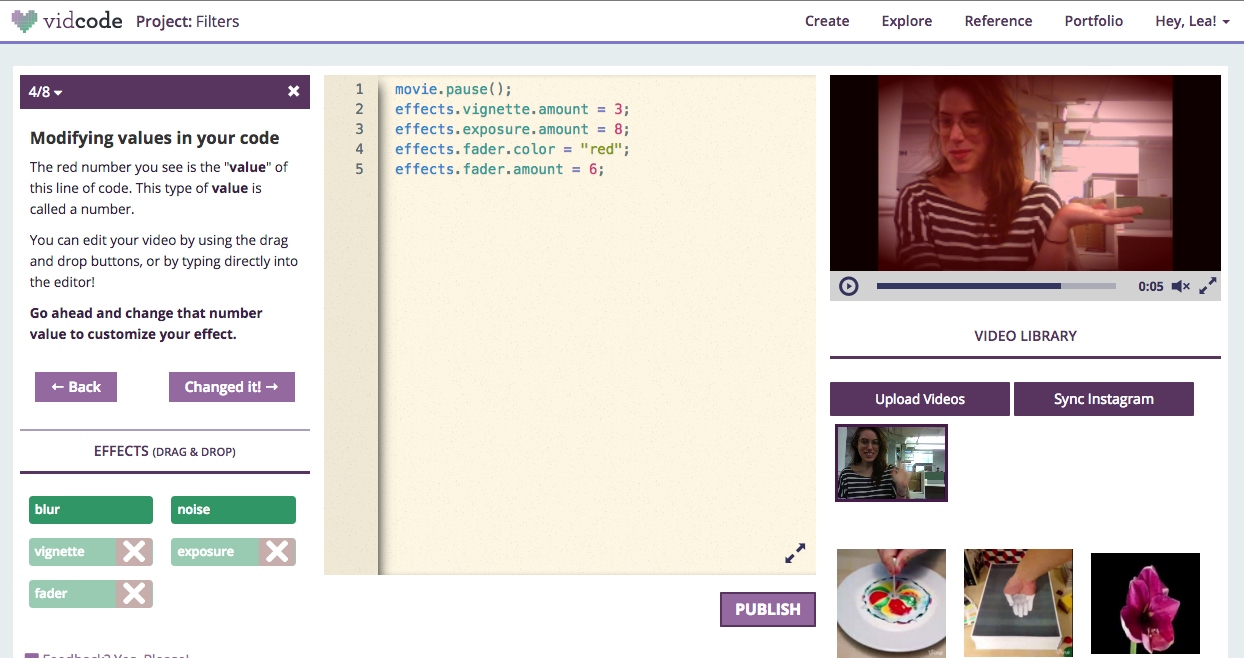Click the Changed it! button
Image resolution: width=1244 pixels, height=658 pixels.
[x=232, y=387]
